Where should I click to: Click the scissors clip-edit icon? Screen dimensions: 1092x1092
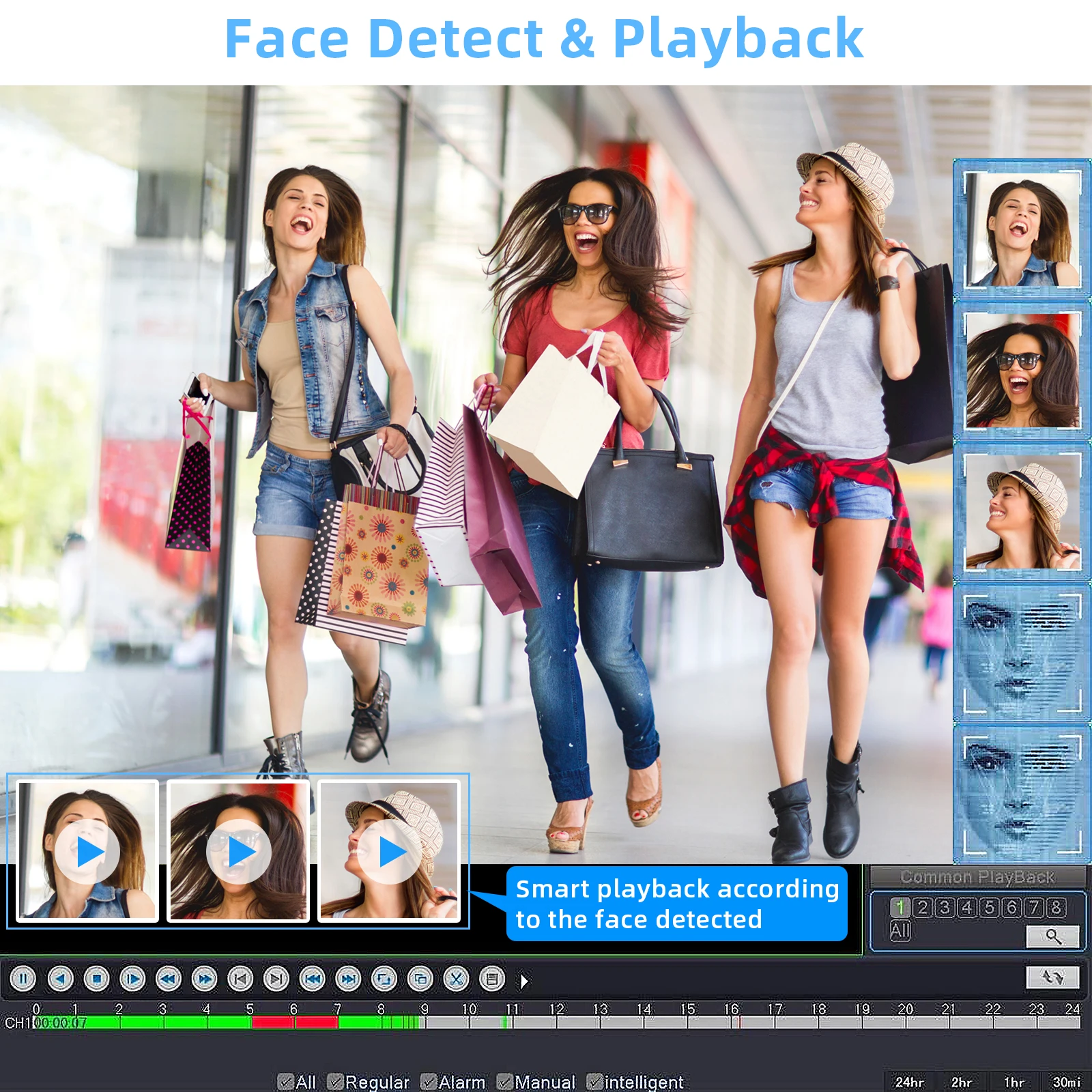click(457, 979)
